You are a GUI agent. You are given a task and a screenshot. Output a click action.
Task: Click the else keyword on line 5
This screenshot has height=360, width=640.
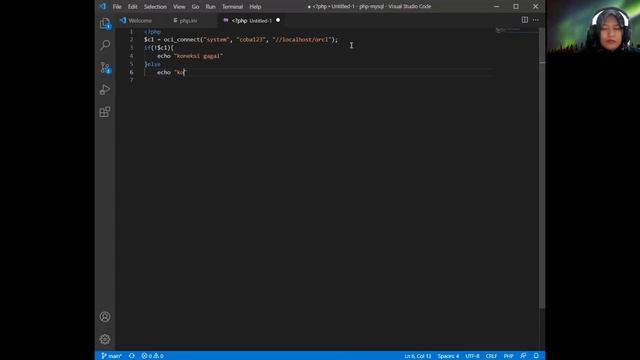(154, 64)
